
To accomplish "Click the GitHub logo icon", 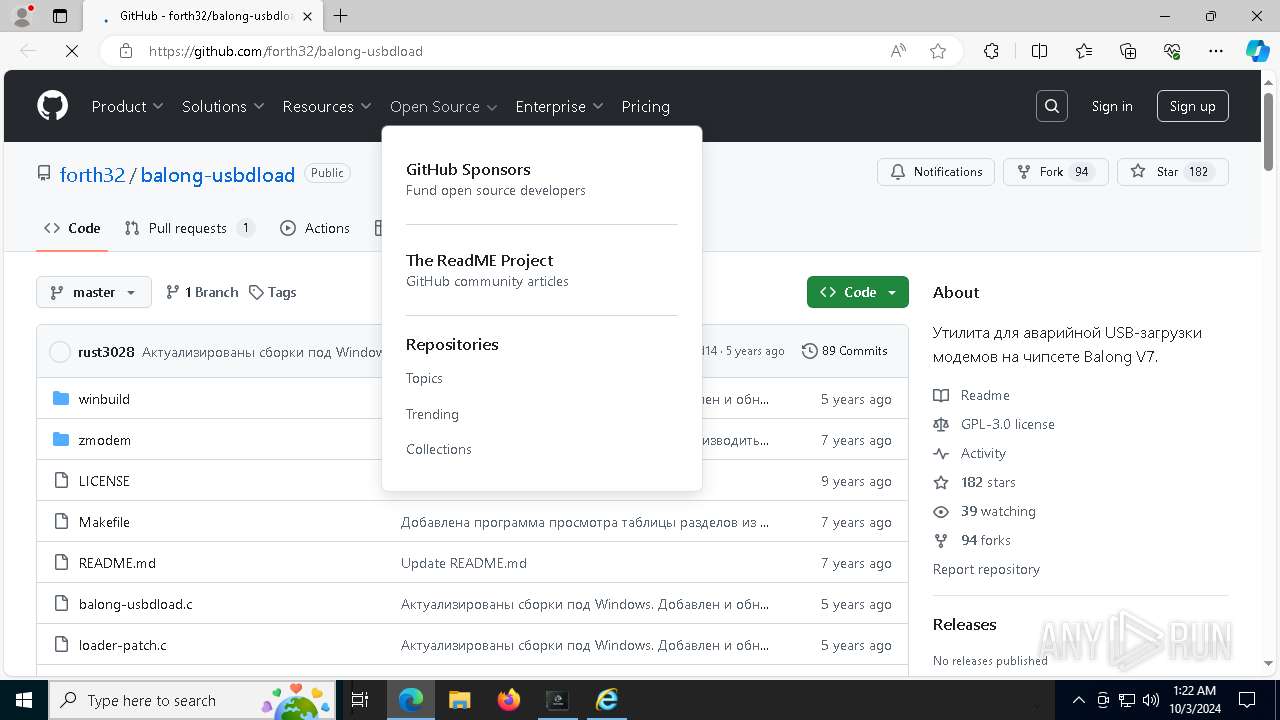I will point(53,106).
